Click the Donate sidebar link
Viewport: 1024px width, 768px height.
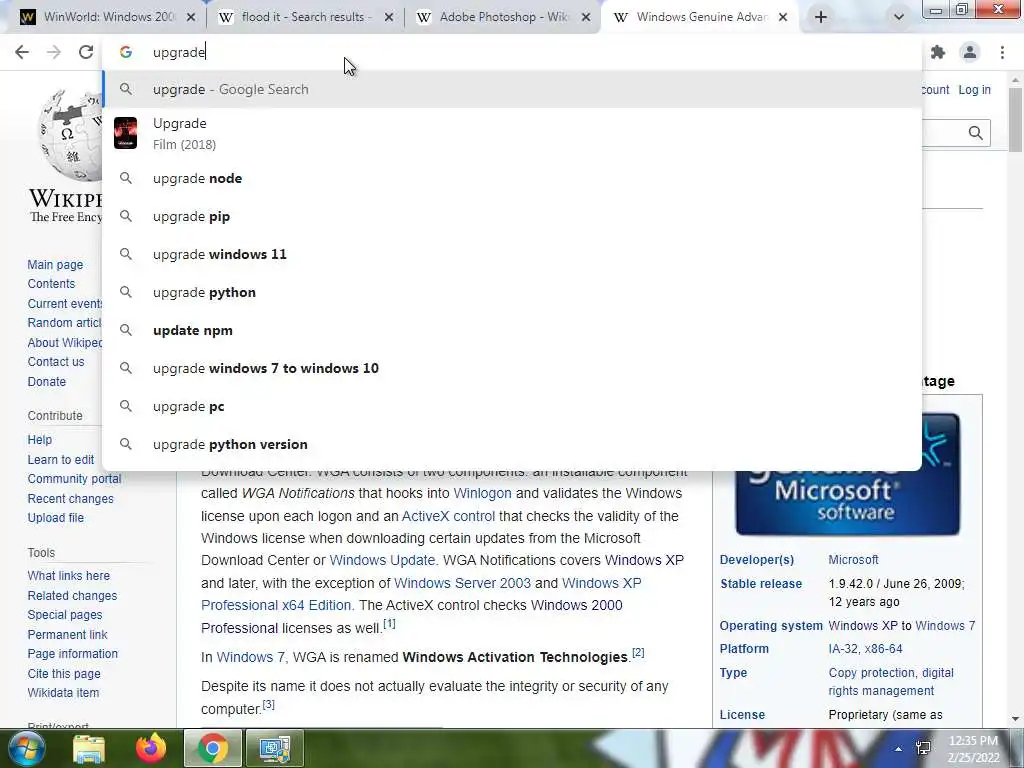point(46,381)
